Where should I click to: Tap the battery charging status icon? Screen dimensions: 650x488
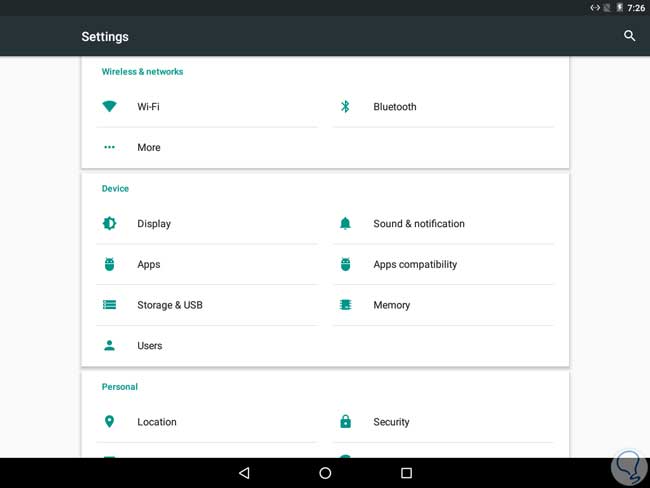619,7
